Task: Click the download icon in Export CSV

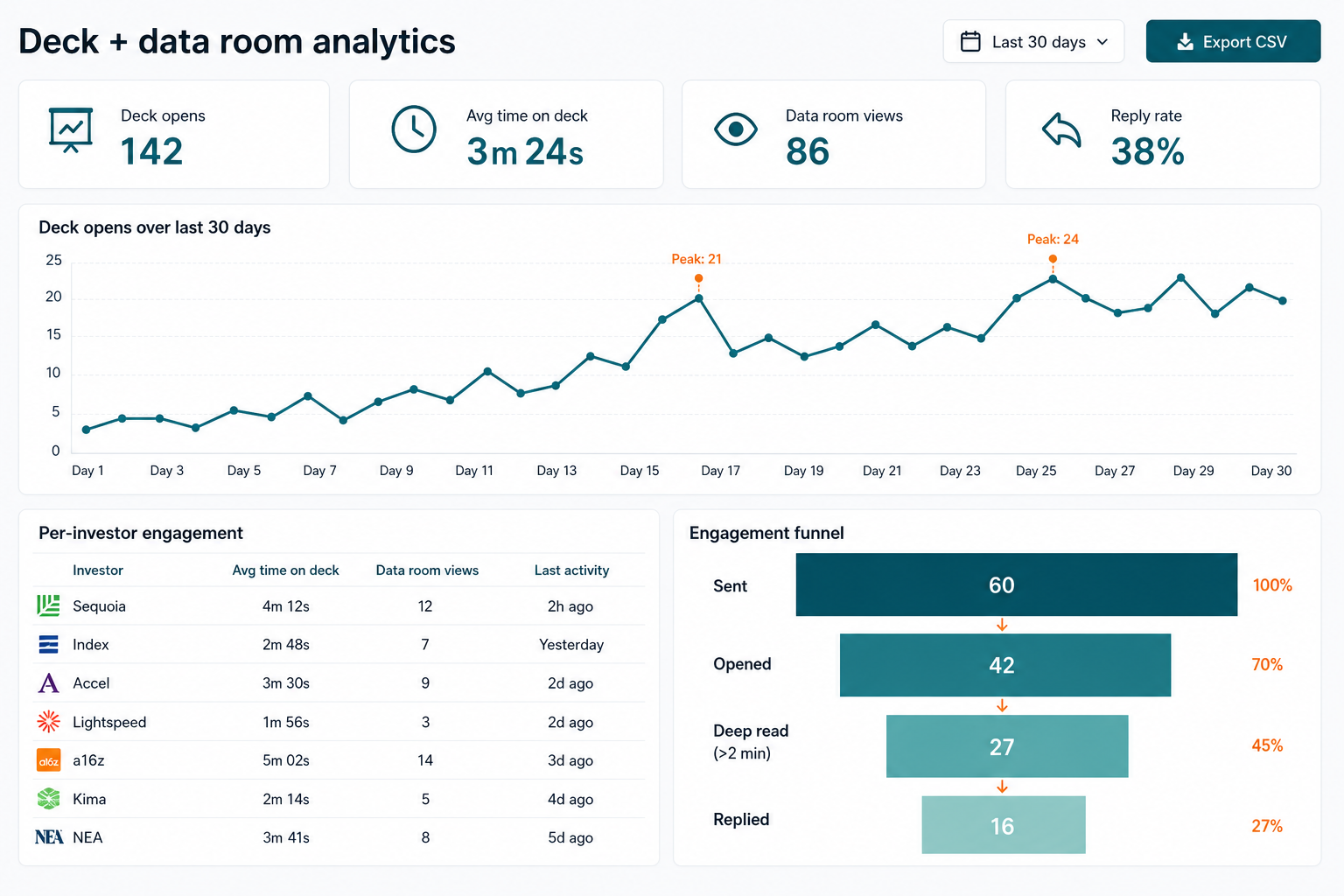Action: 1185,42
